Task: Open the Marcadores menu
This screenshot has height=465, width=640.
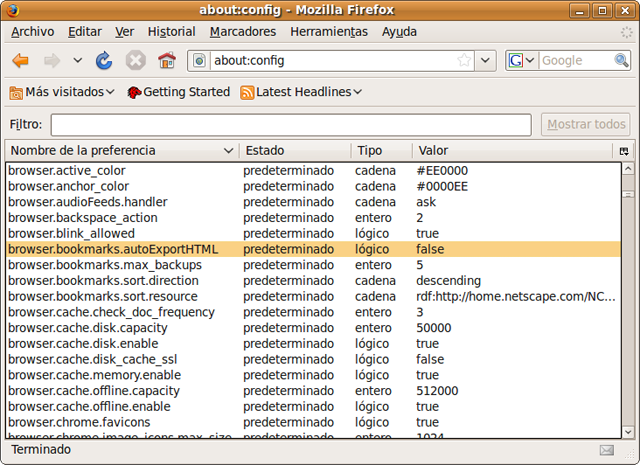Action: [242, 32]
